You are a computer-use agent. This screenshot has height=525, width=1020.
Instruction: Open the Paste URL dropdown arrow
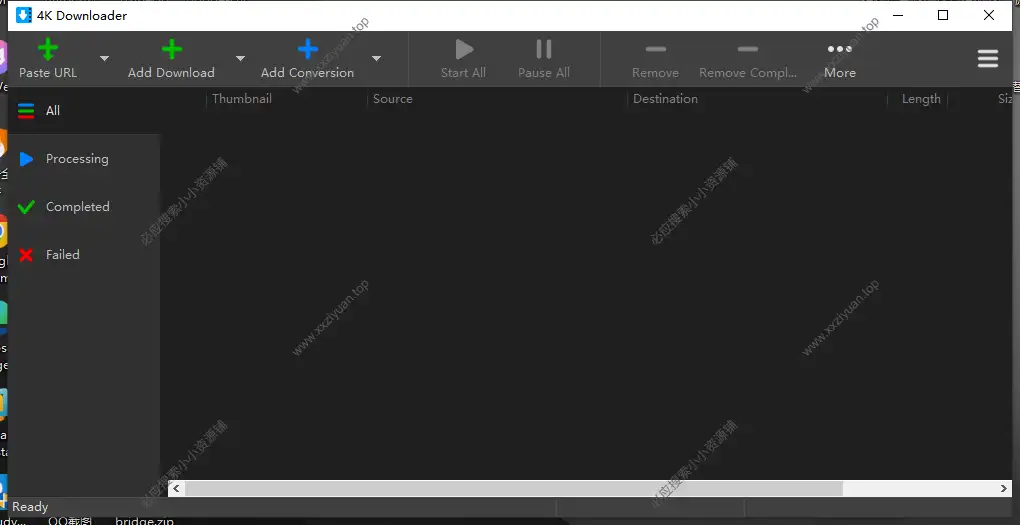104,59
